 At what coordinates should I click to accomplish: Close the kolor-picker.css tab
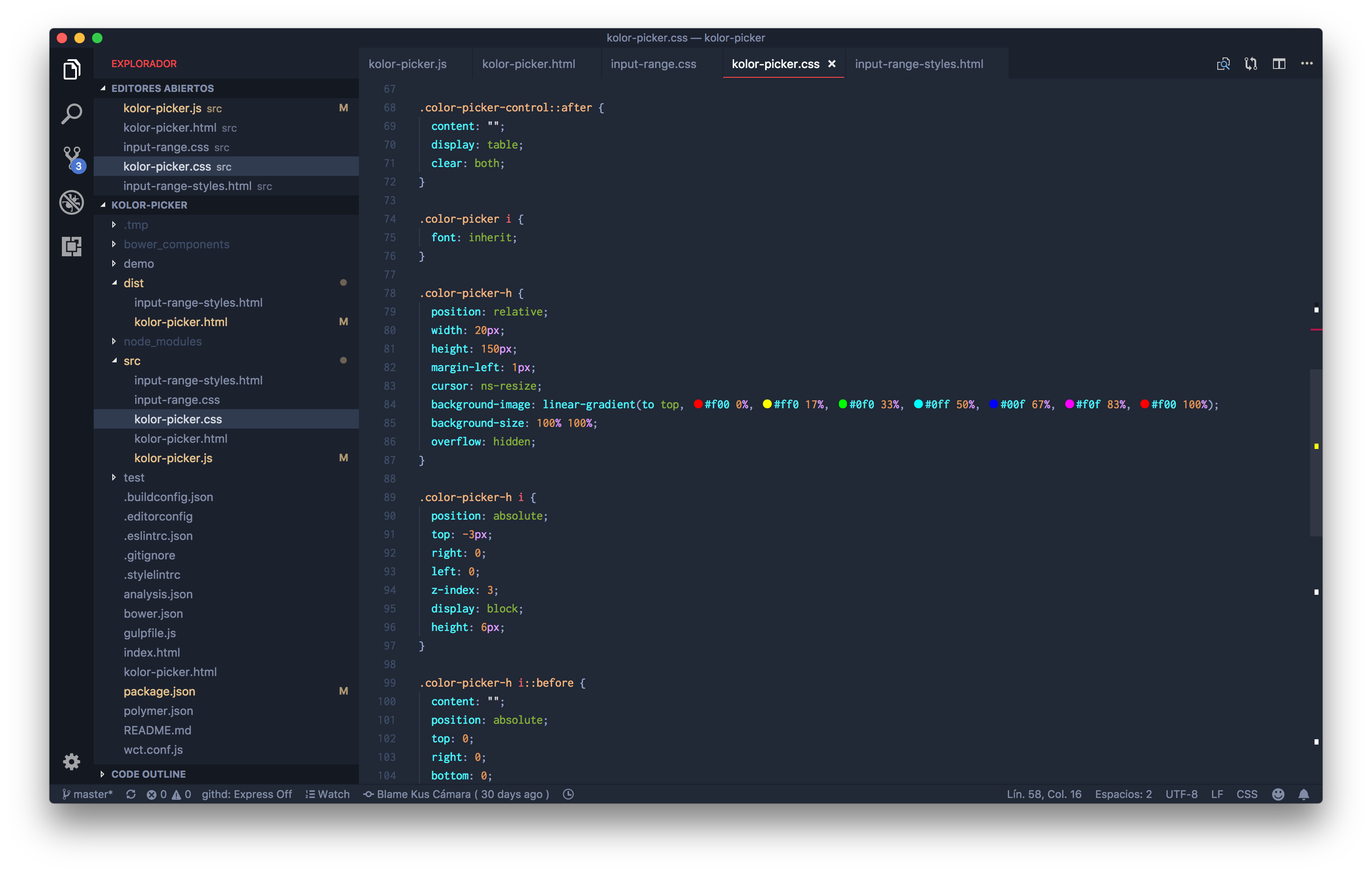click(x=832, y=64)
